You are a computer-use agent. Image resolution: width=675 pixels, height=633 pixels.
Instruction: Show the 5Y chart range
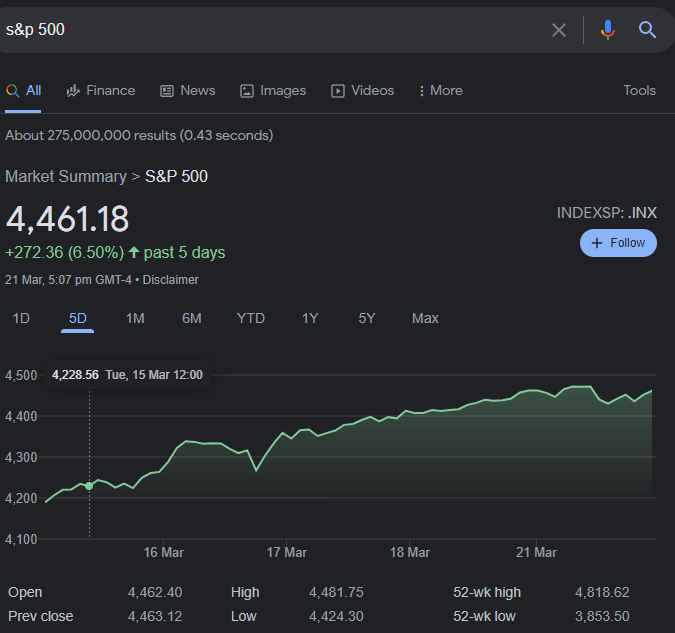367,318
